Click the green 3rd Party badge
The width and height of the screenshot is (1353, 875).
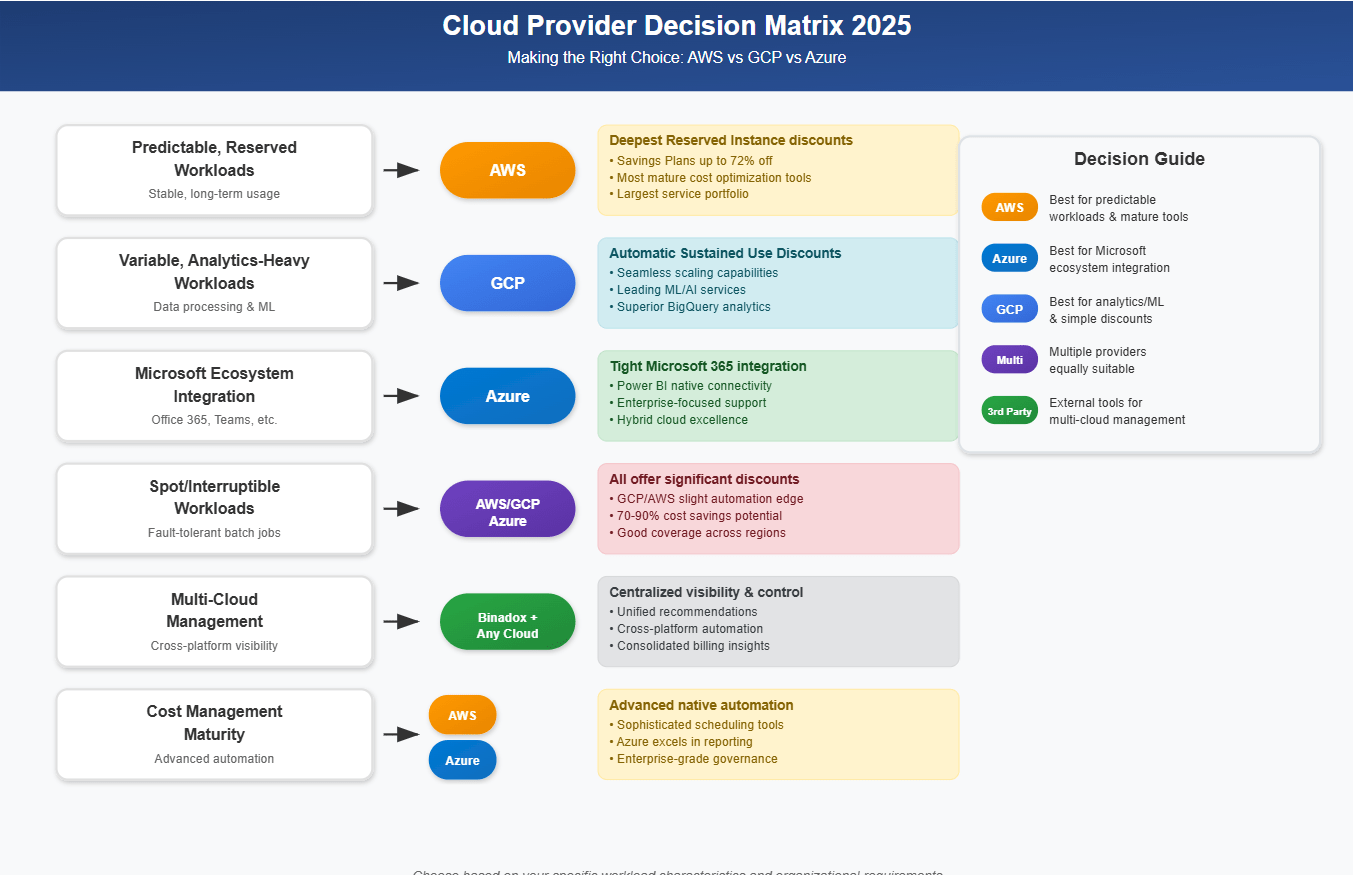click(1010, 410)
